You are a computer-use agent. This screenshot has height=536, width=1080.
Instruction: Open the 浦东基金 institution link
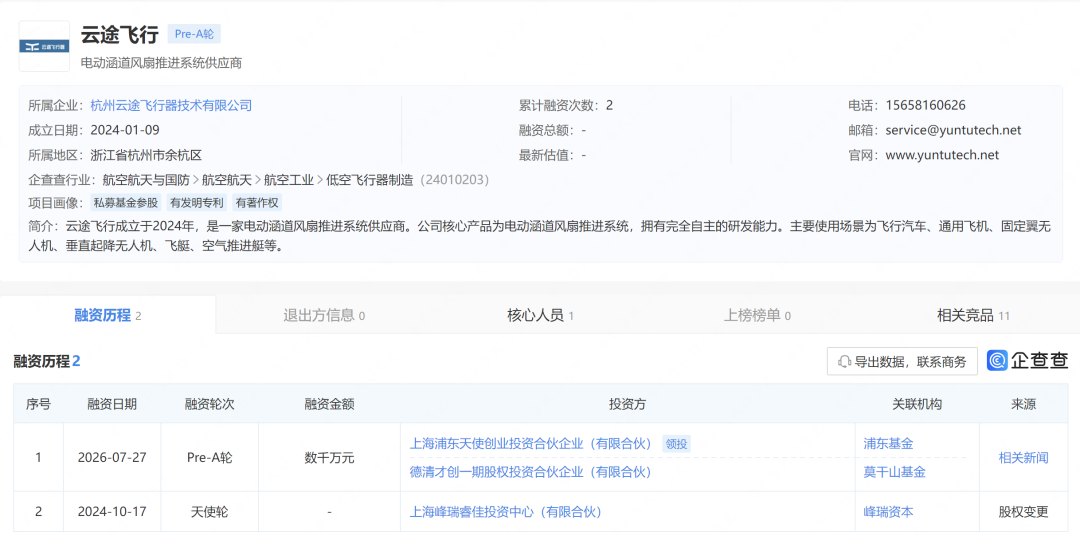[889, 444]
